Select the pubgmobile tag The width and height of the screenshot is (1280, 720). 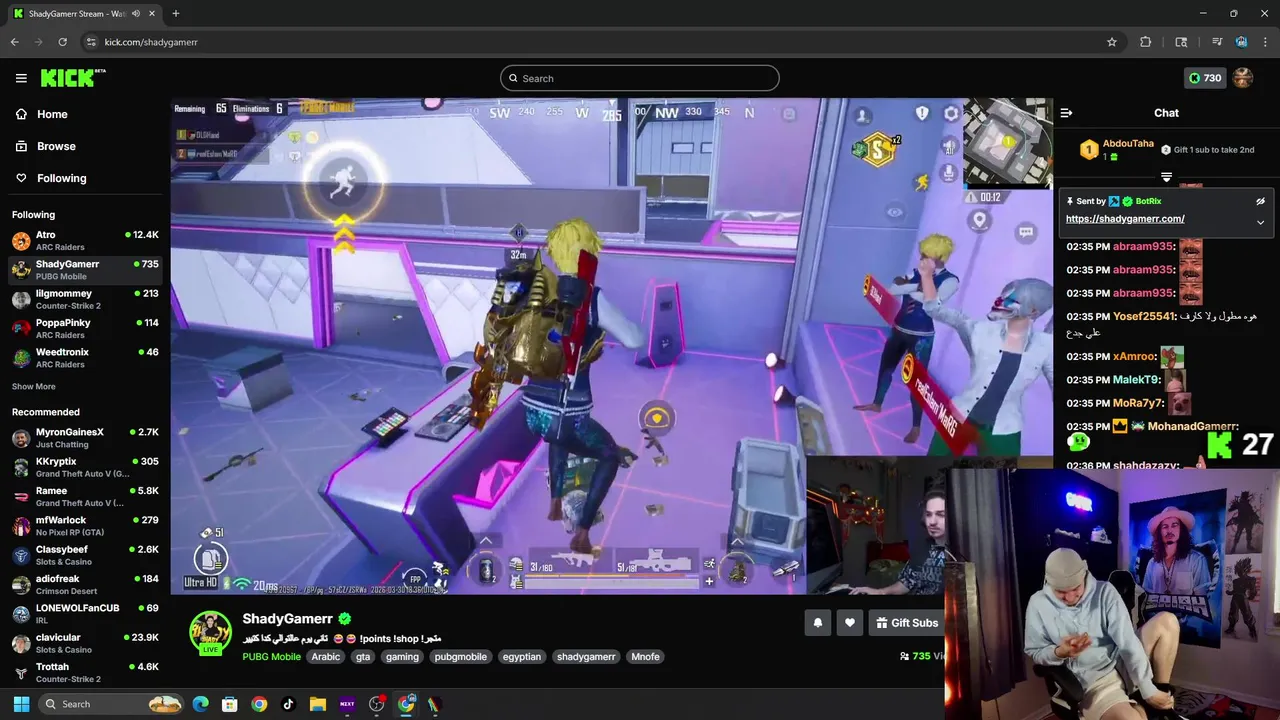(x=460, y=657)
